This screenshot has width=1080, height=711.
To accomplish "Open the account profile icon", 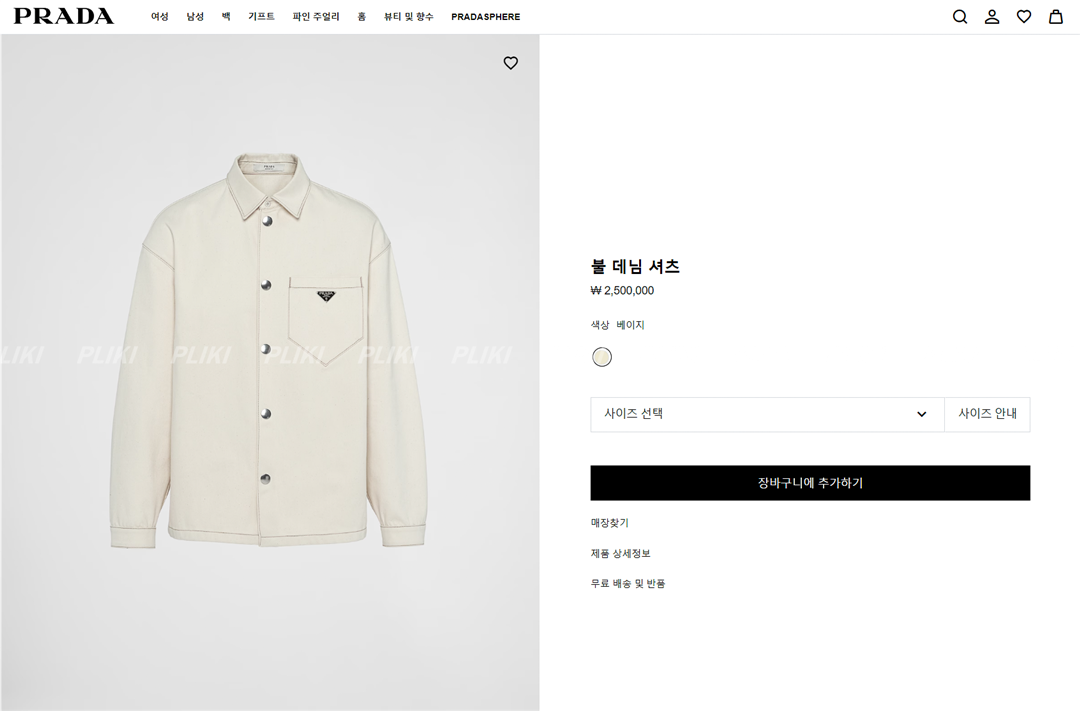I will tap(992, 17).
